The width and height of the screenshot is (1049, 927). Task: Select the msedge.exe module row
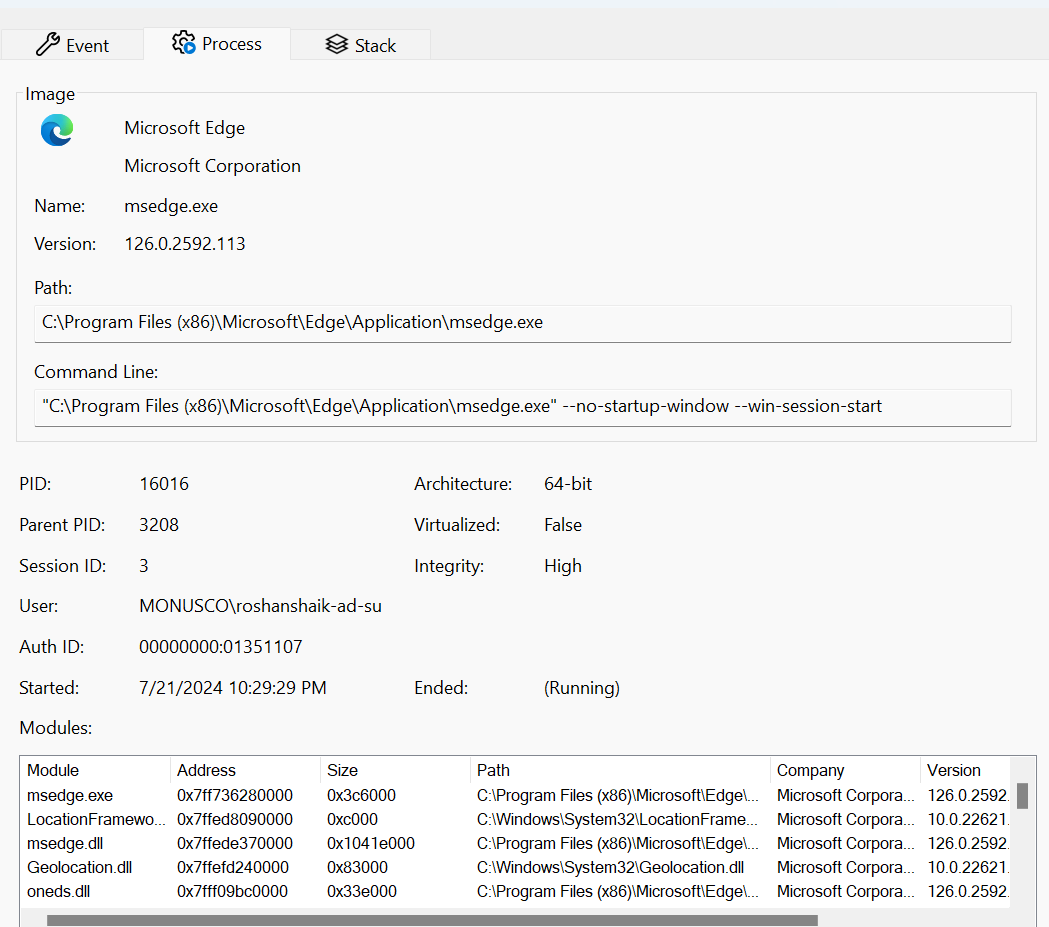point(515,795)
